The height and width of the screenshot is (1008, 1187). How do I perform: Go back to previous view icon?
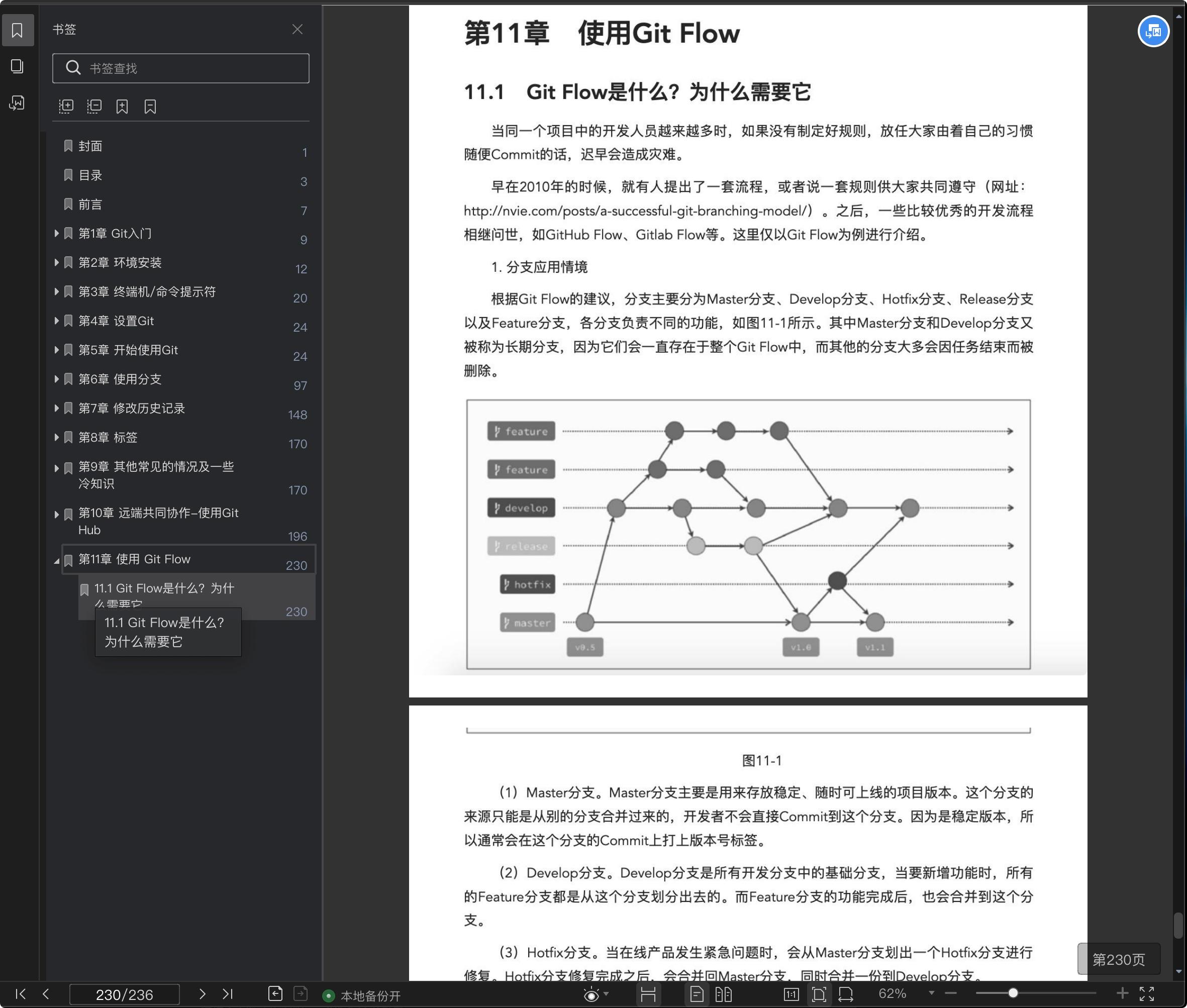[275, 994]
